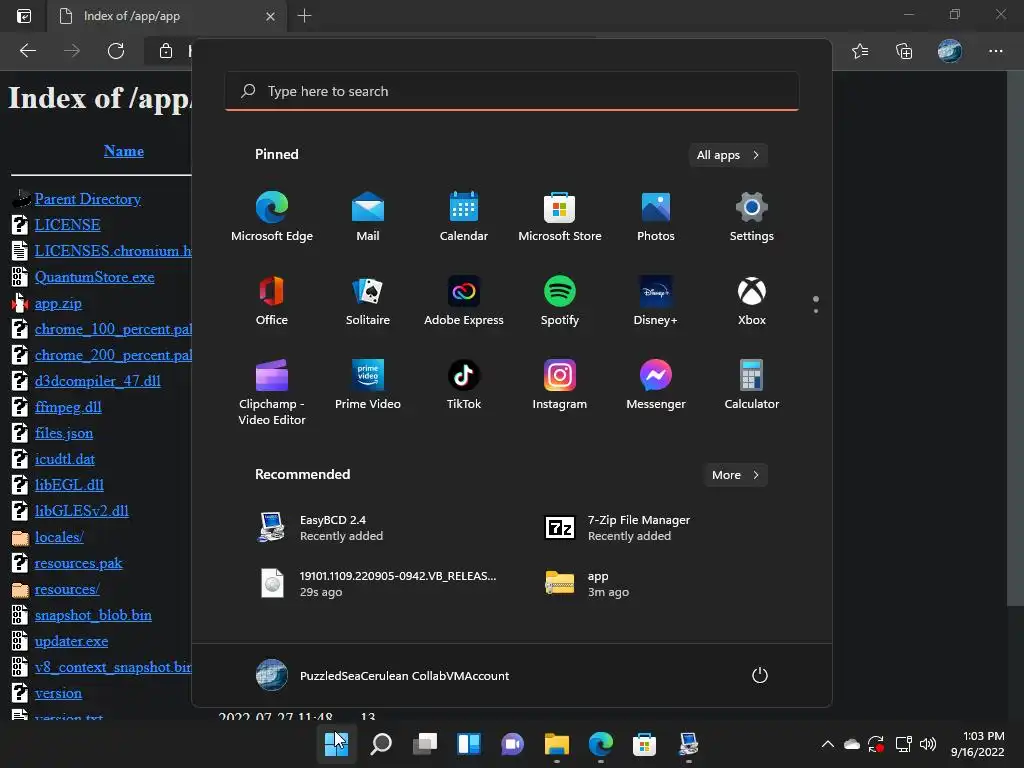Open Task View on the taskbar
Image resolution: width=1024 pixels, height=768 pixels.
[x=424, y=744]
